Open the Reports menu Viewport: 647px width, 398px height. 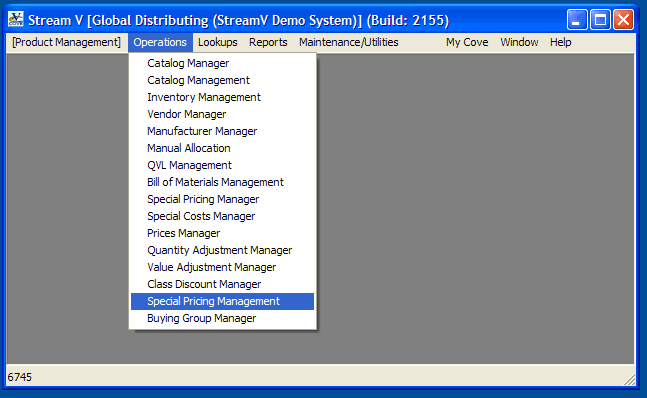(268, 42)
